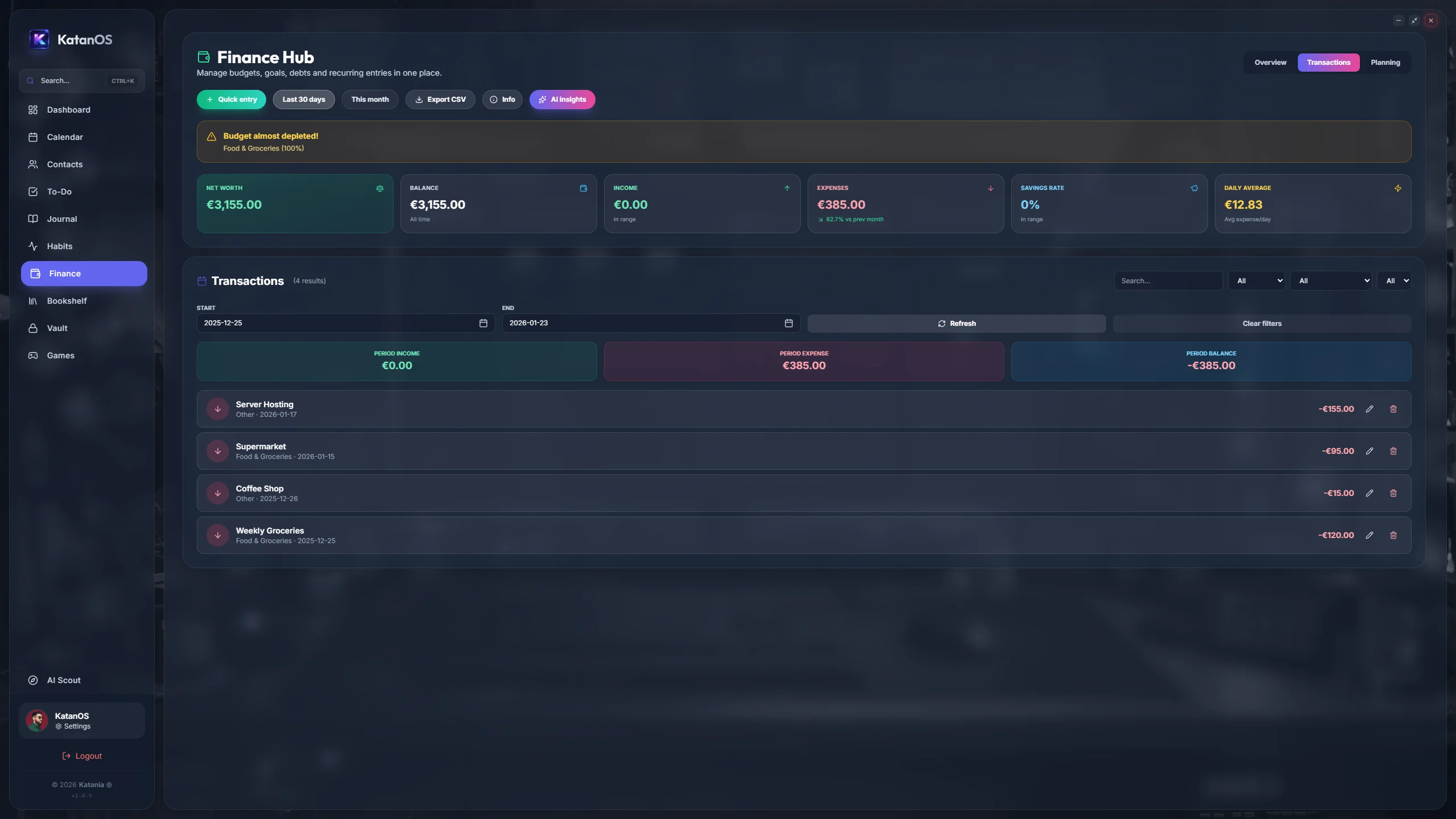Edit the Coffee Shop transaction

click(x=1370, y=493)
